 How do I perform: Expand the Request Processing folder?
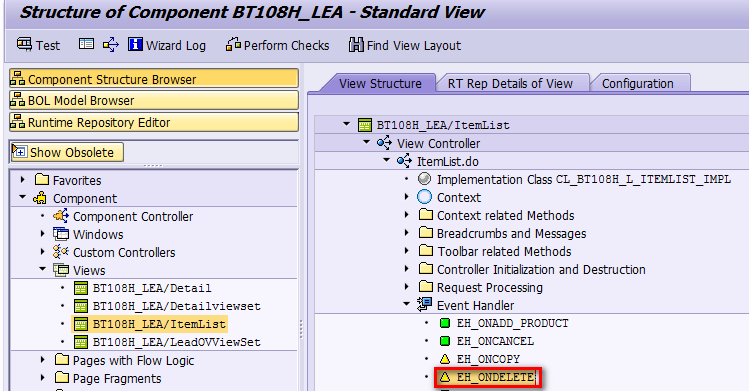(407, 287)
